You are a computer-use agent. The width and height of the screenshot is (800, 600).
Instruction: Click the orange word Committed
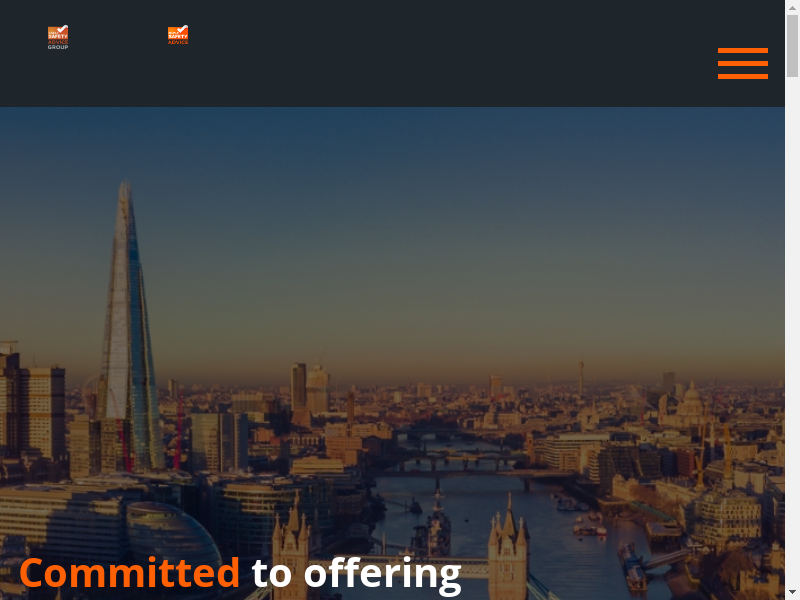point(130,572)
